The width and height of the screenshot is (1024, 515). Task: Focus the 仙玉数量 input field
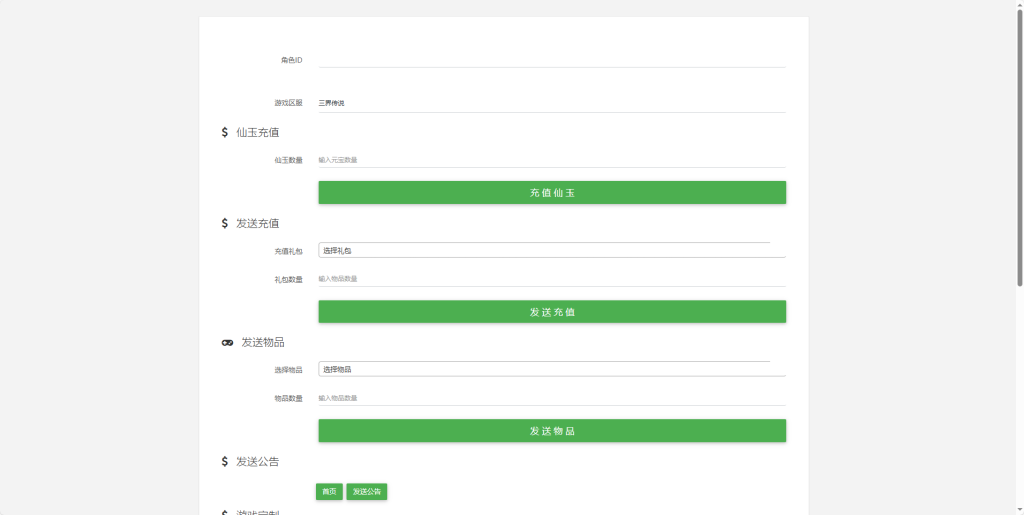[552, 160]
